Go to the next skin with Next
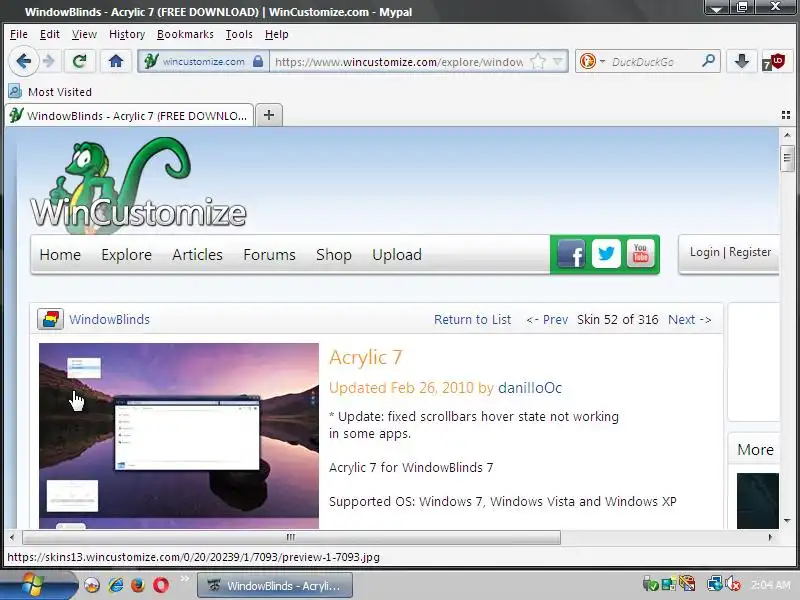 coord(689,319)
